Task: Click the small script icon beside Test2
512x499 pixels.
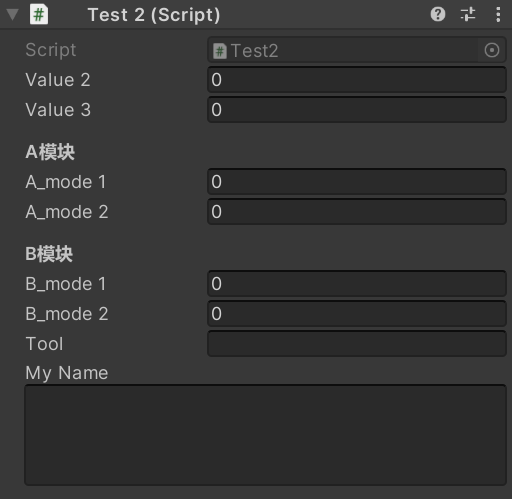Action: click(x=220, y=51)
